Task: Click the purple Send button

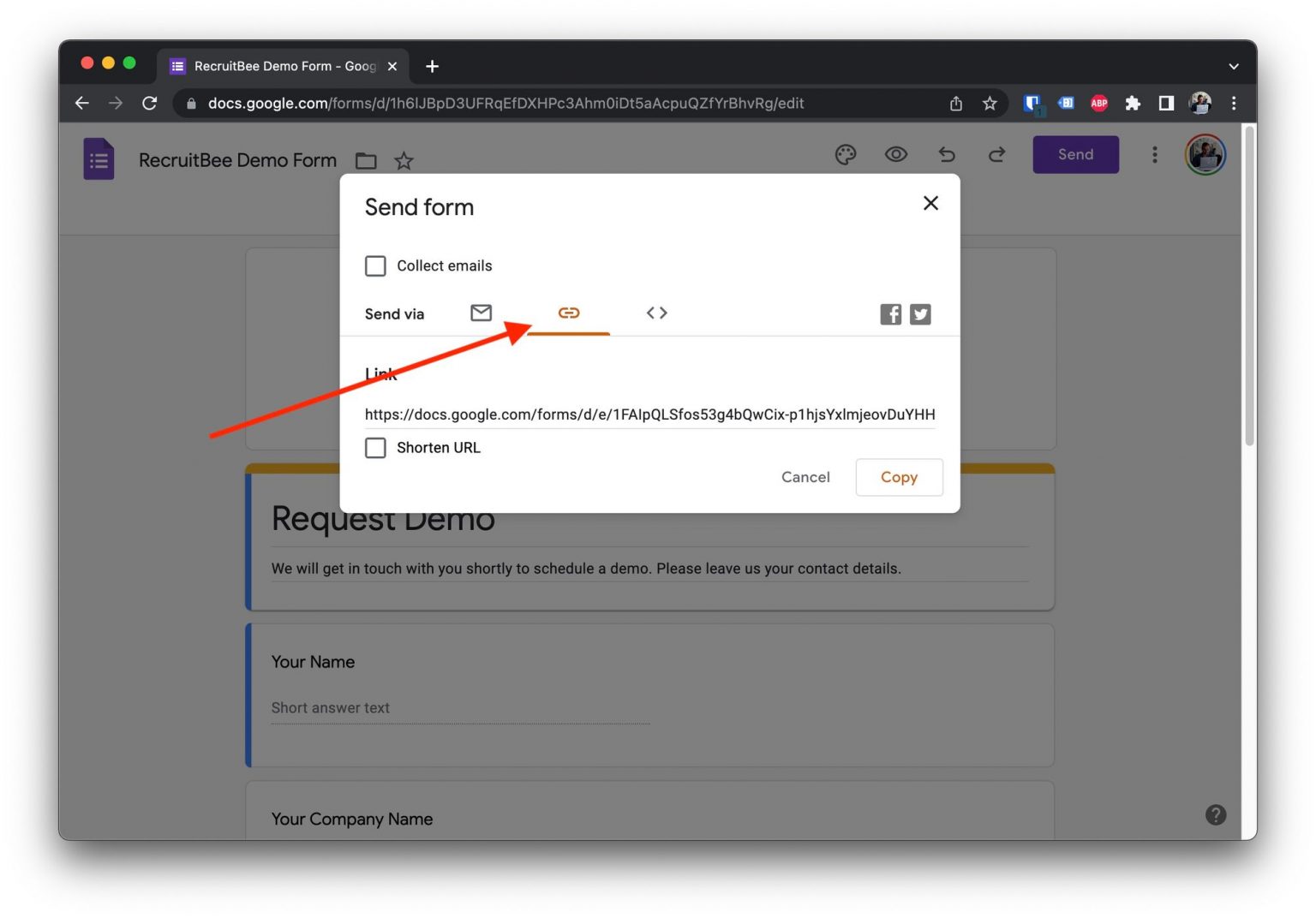Action: (x=1075, y=155)
